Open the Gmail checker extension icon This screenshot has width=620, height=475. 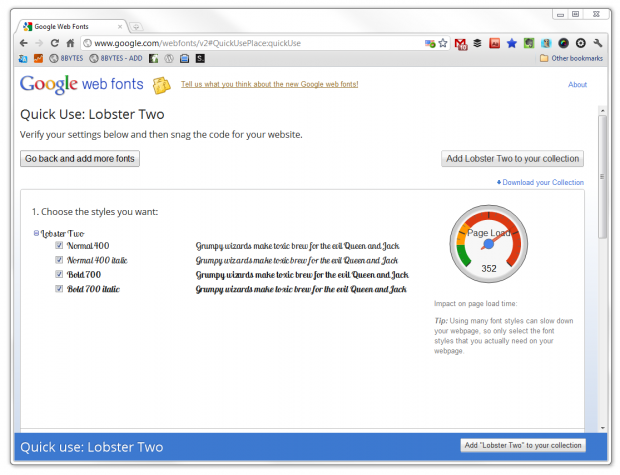461,44
